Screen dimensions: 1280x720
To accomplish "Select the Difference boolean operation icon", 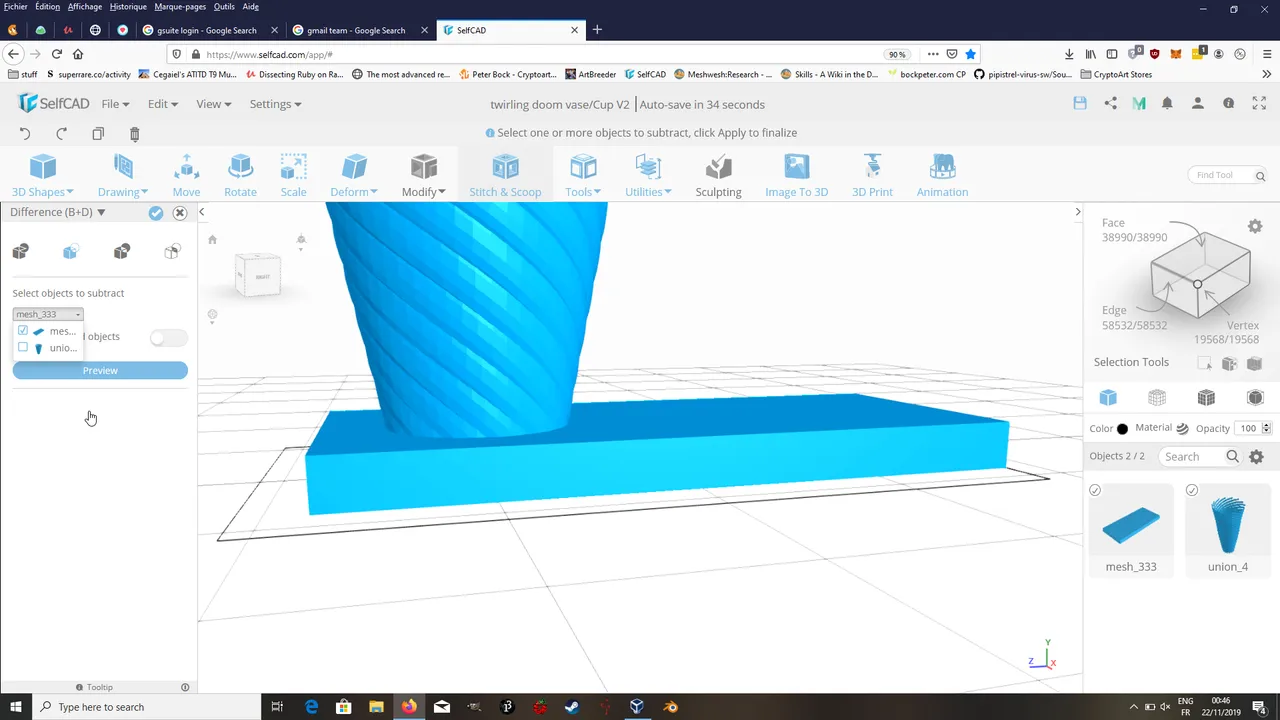I will pos(70,251).
